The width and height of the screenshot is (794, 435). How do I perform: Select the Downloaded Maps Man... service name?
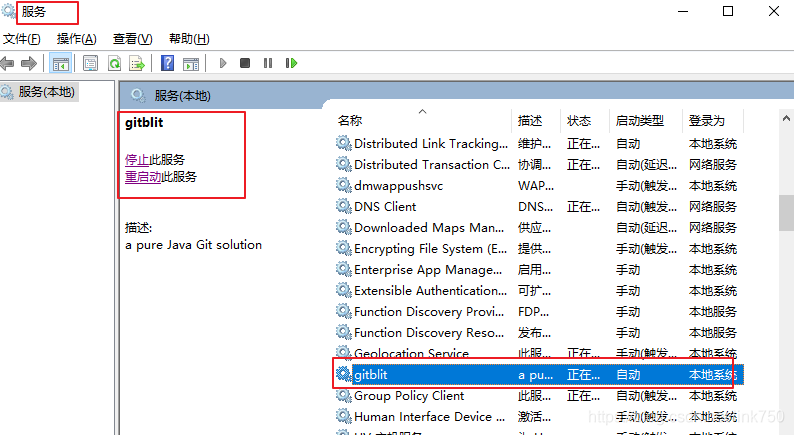(x=429, y=228)
